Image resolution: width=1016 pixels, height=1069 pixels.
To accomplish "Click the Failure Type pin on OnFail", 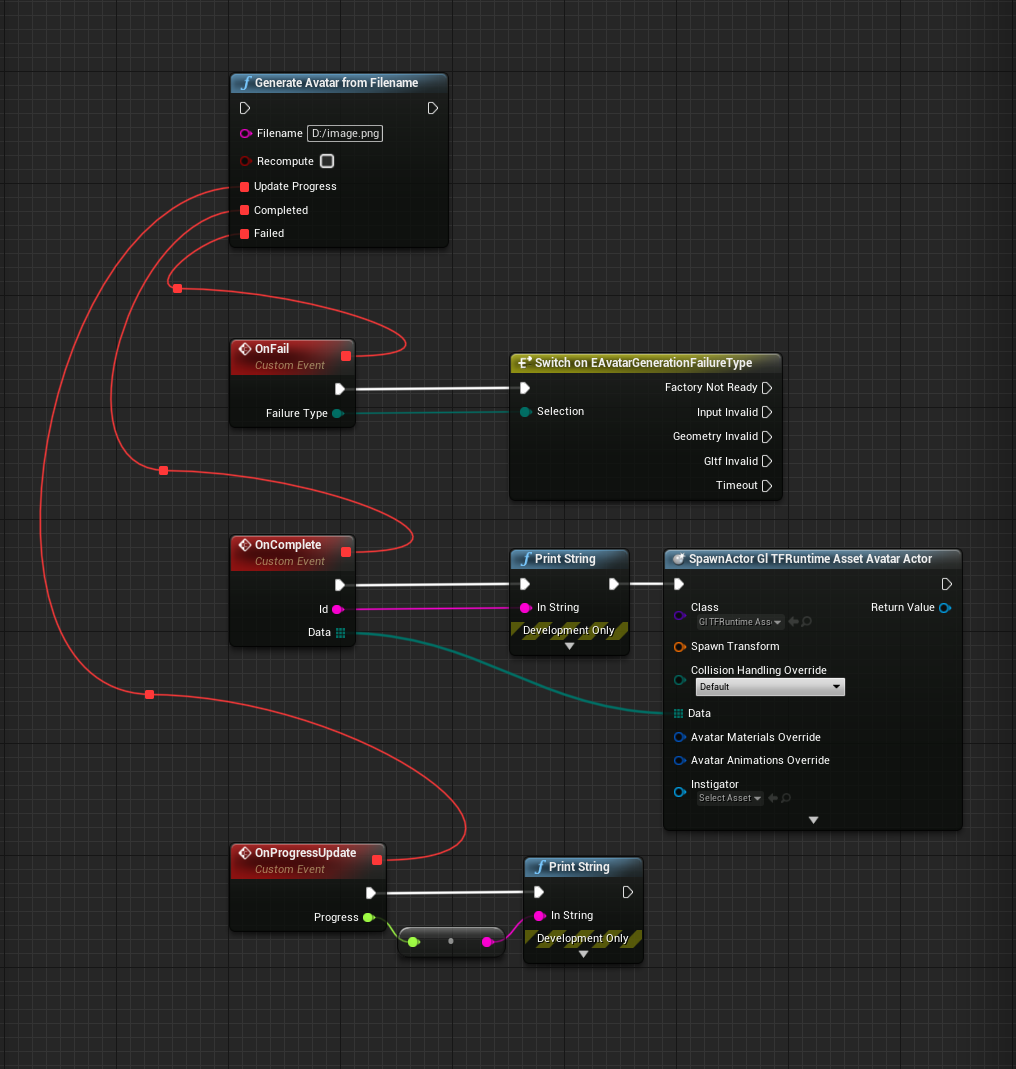I will click(337, 414).
